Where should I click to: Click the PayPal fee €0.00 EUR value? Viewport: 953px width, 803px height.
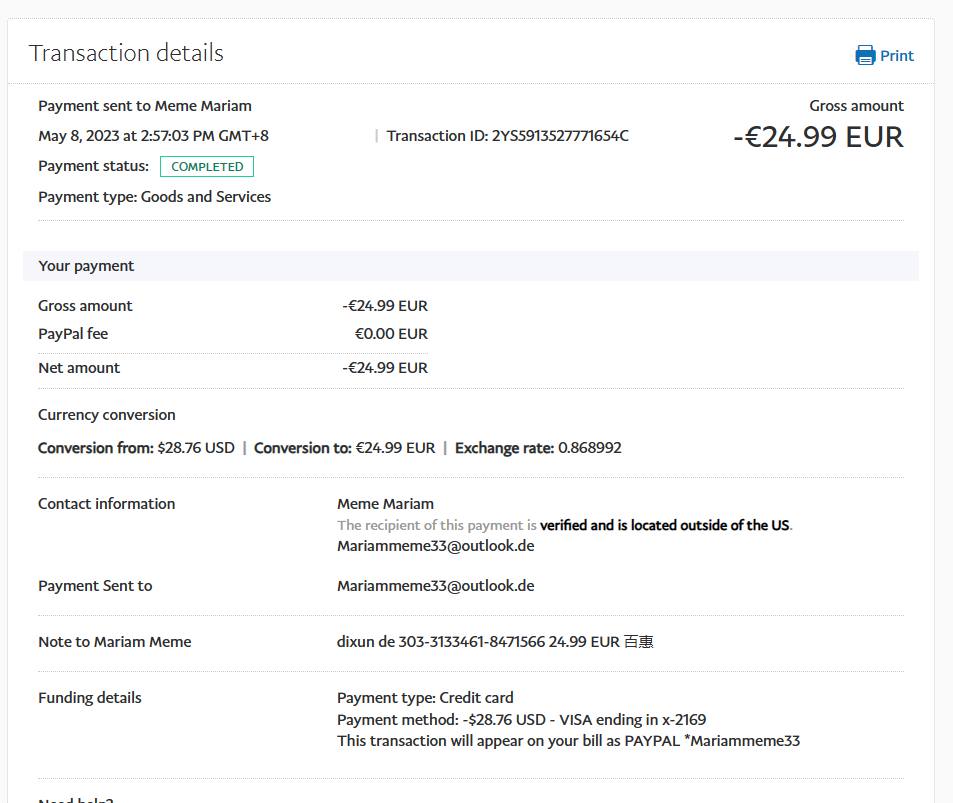(x=391, y=334)
